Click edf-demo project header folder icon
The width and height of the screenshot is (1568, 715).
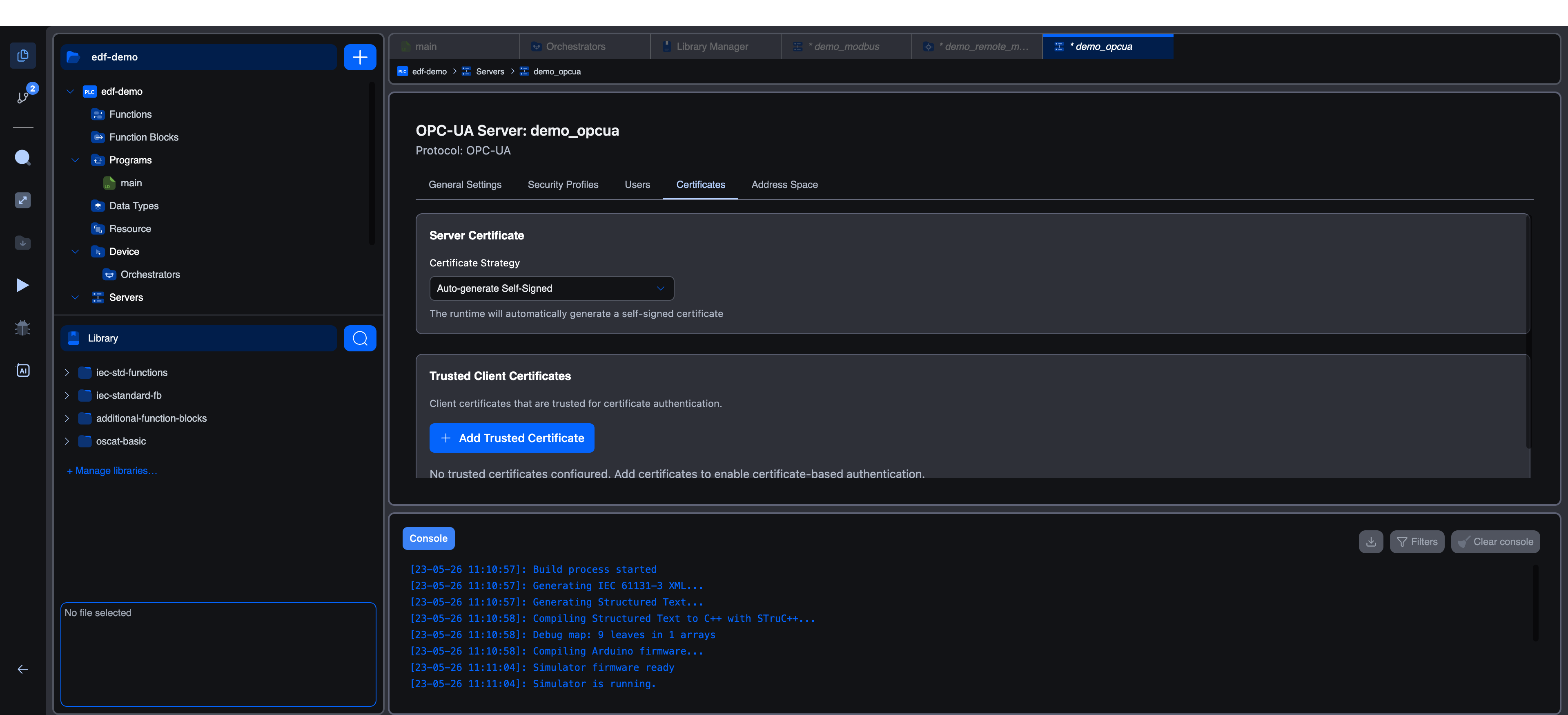[x=73, y=57]
